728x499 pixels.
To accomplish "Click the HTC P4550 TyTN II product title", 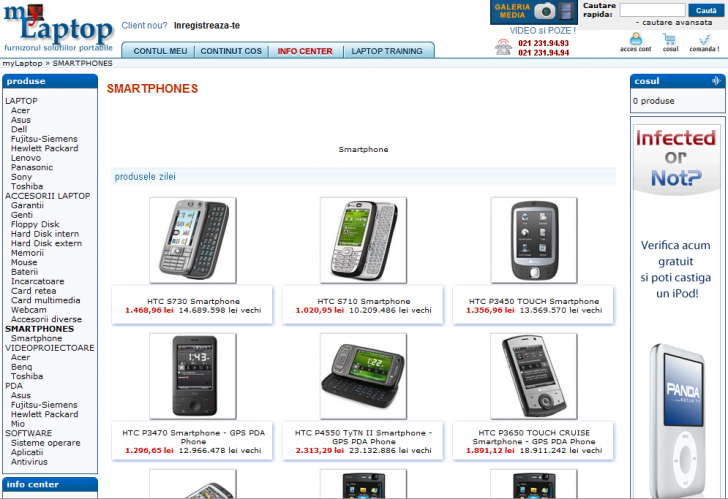I will point(364,437).
